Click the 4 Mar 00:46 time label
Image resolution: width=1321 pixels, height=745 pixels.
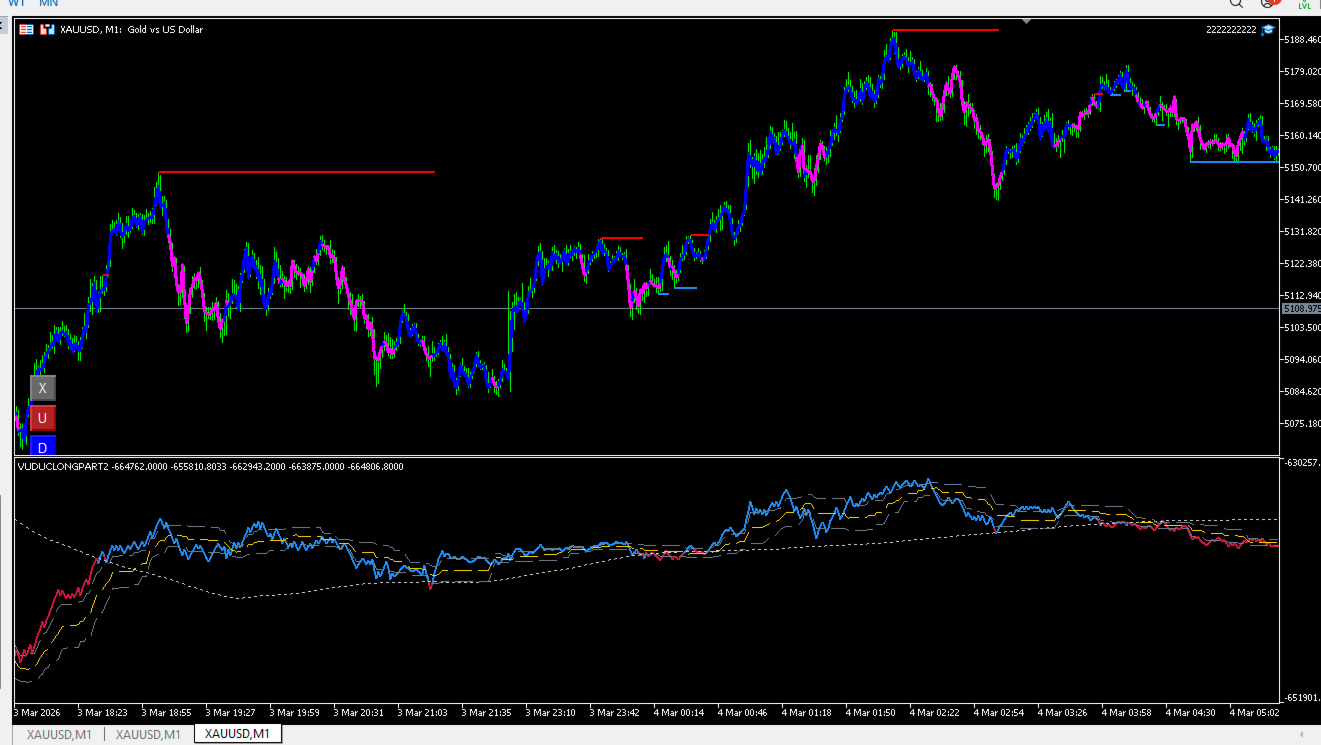(x=742, y=713)
